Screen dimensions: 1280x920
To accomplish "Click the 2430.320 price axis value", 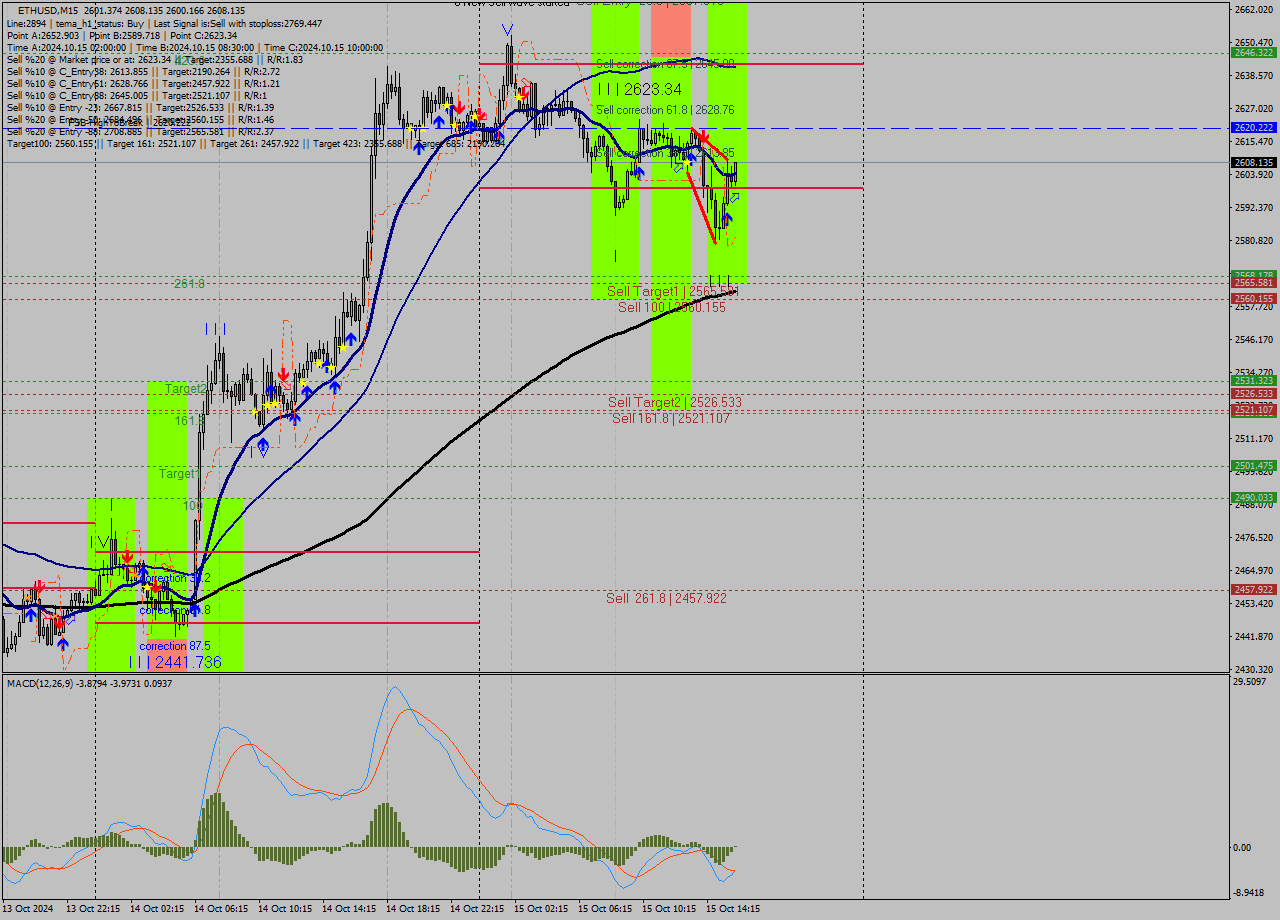I will point(1254,669).
